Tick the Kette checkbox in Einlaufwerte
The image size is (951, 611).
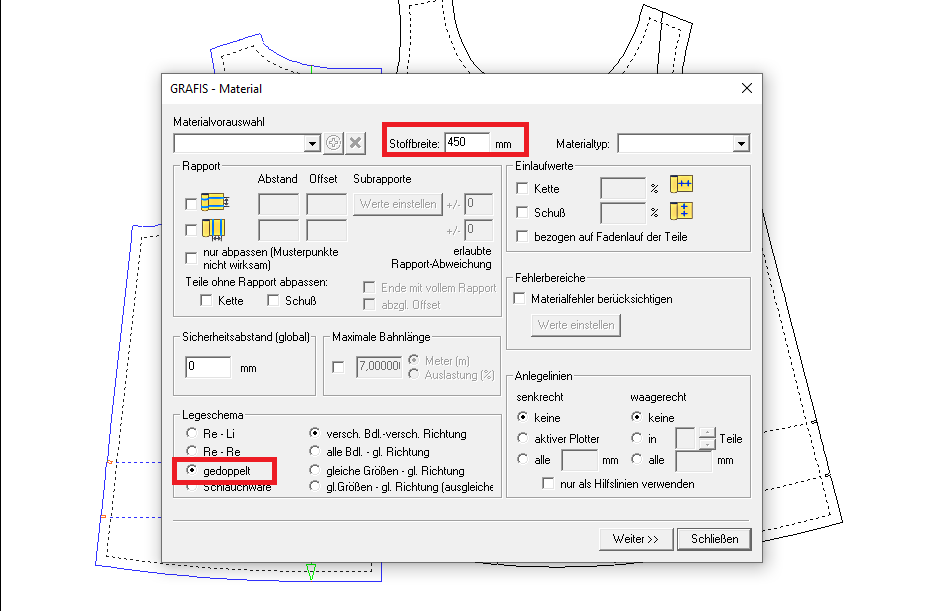click(522, 188)
